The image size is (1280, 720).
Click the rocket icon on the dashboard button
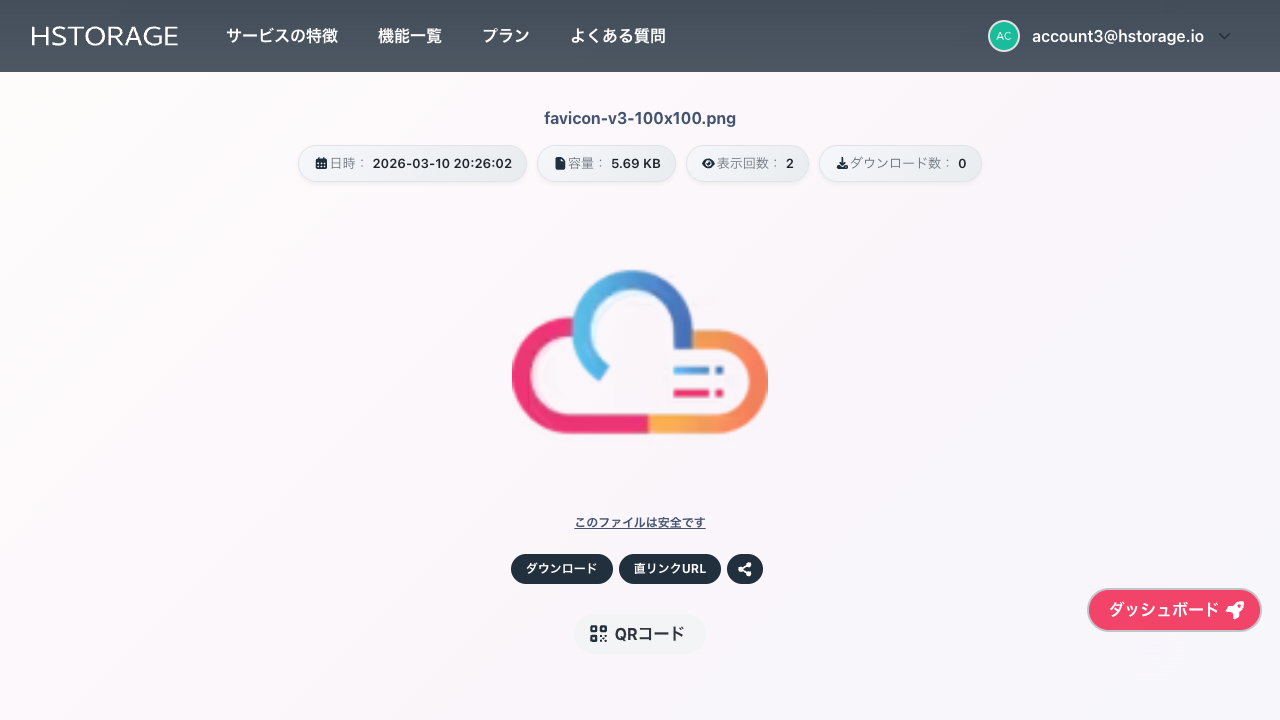pos(1235,610)
